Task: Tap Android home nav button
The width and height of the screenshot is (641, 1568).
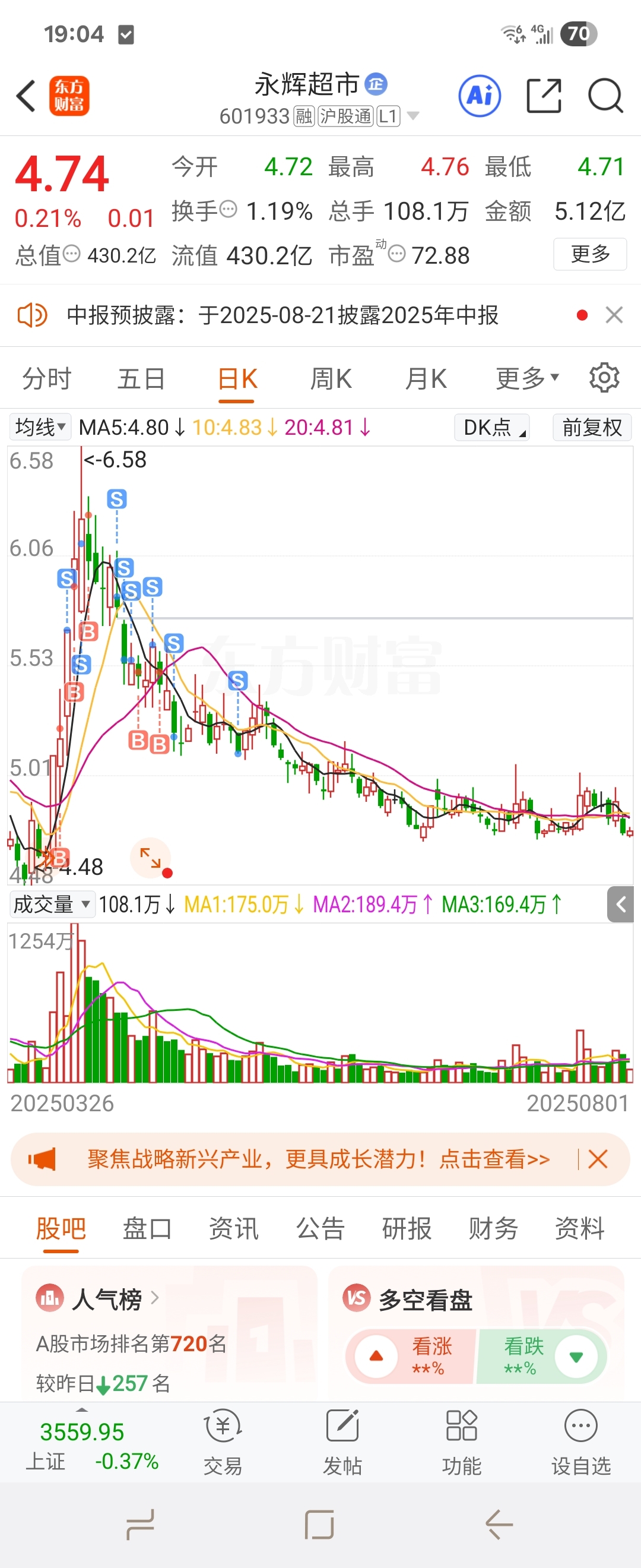Action: 320,1525
